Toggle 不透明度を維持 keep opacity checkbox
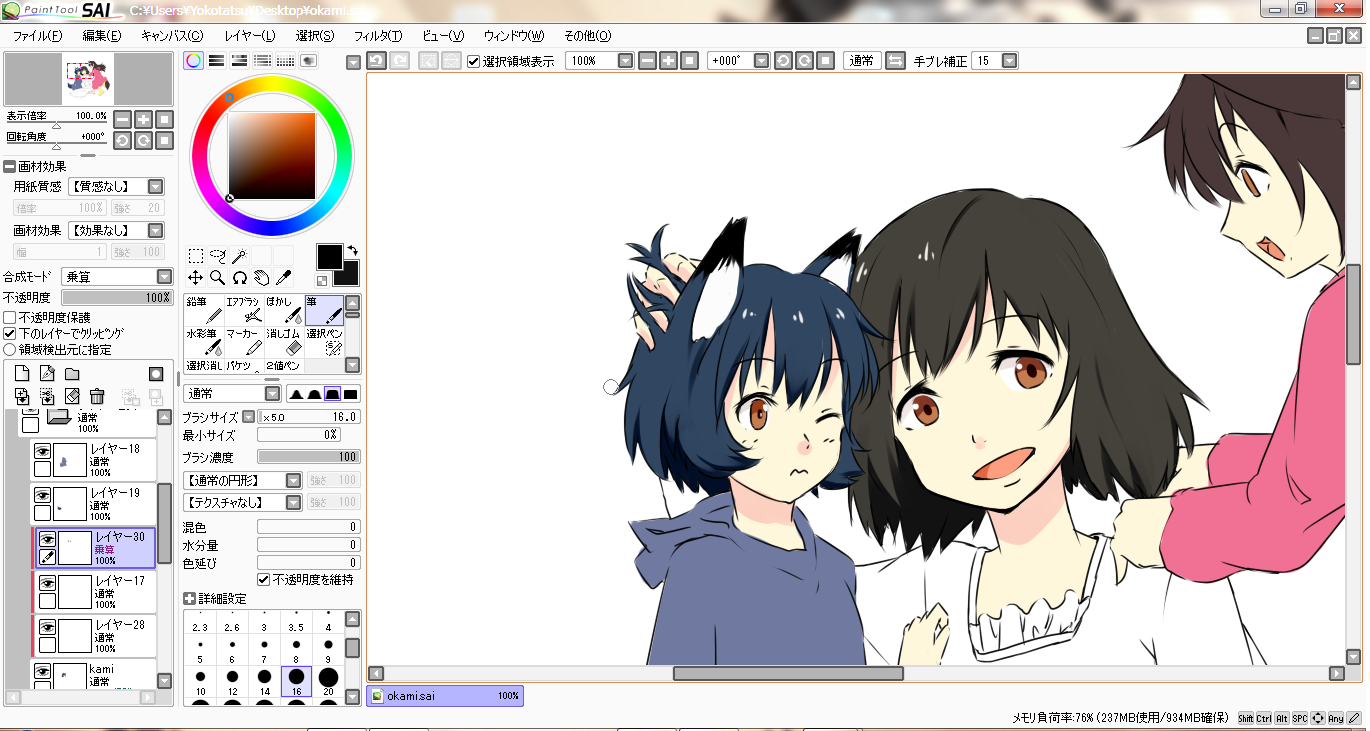The width and height of the screenshot is (1370, 731). click(x=264, y=580)
